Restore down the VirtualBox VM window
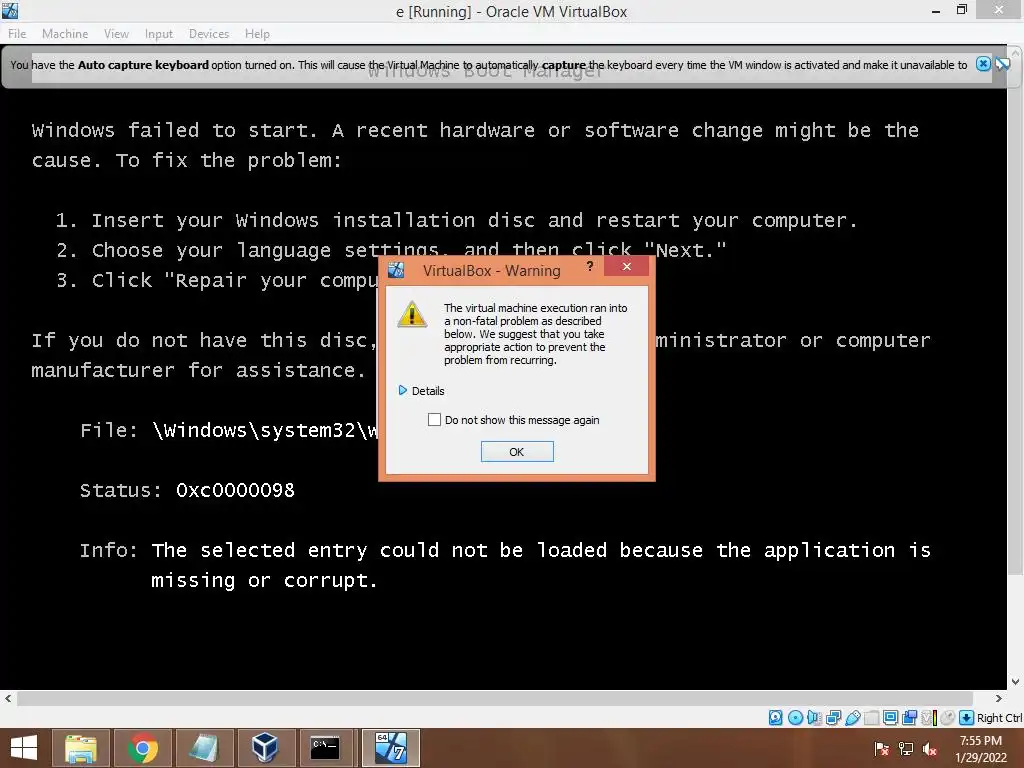 click(961, 10)
